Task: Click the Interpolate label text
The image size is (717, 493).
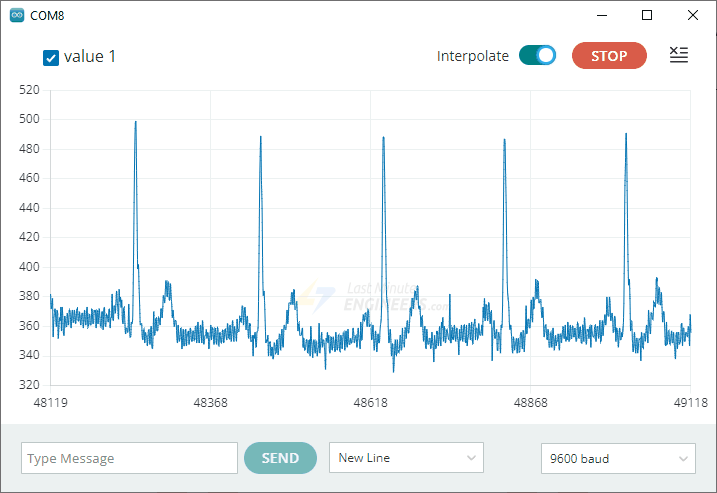Action: (472, 56)
